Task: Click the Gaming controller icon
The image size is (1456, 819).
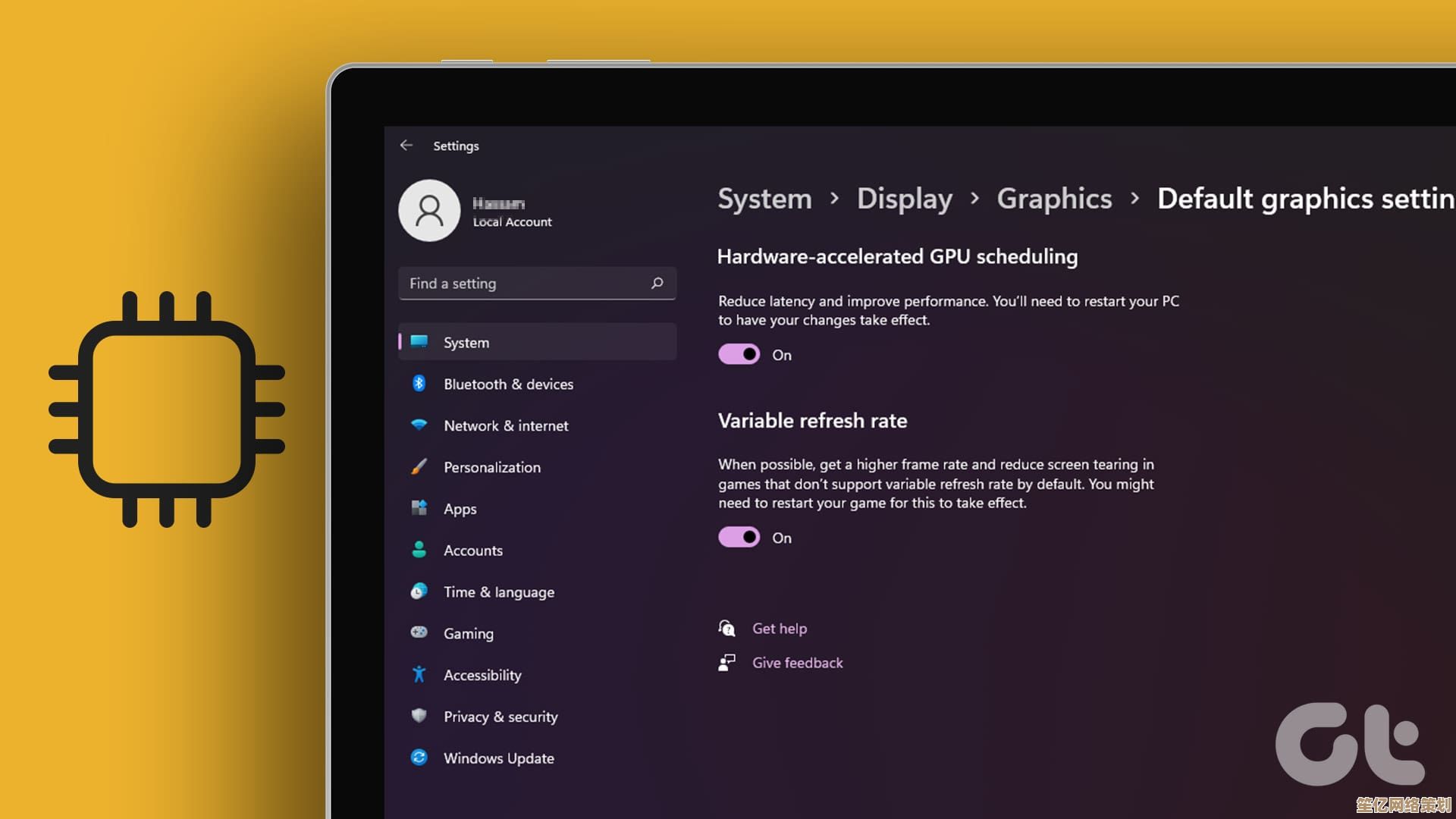Action: [x=419, y=632]
